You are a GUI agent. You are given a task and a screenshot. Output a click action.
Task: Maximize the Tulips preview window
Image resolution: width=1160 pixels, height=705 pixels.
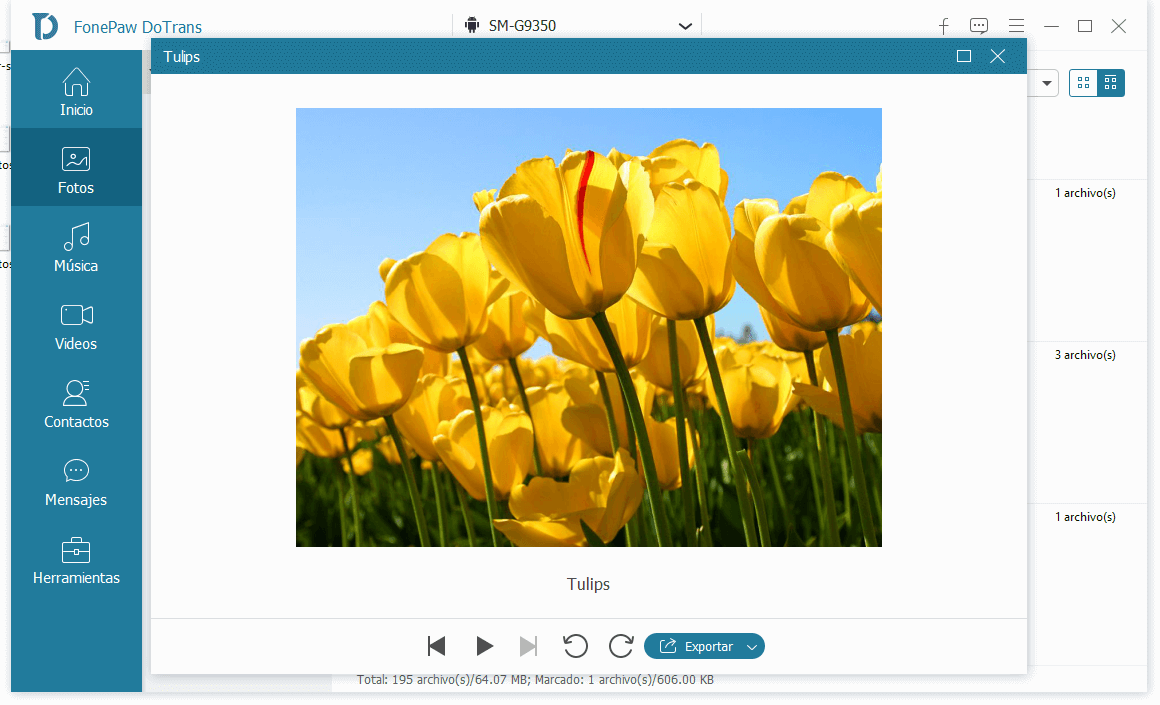964,56
